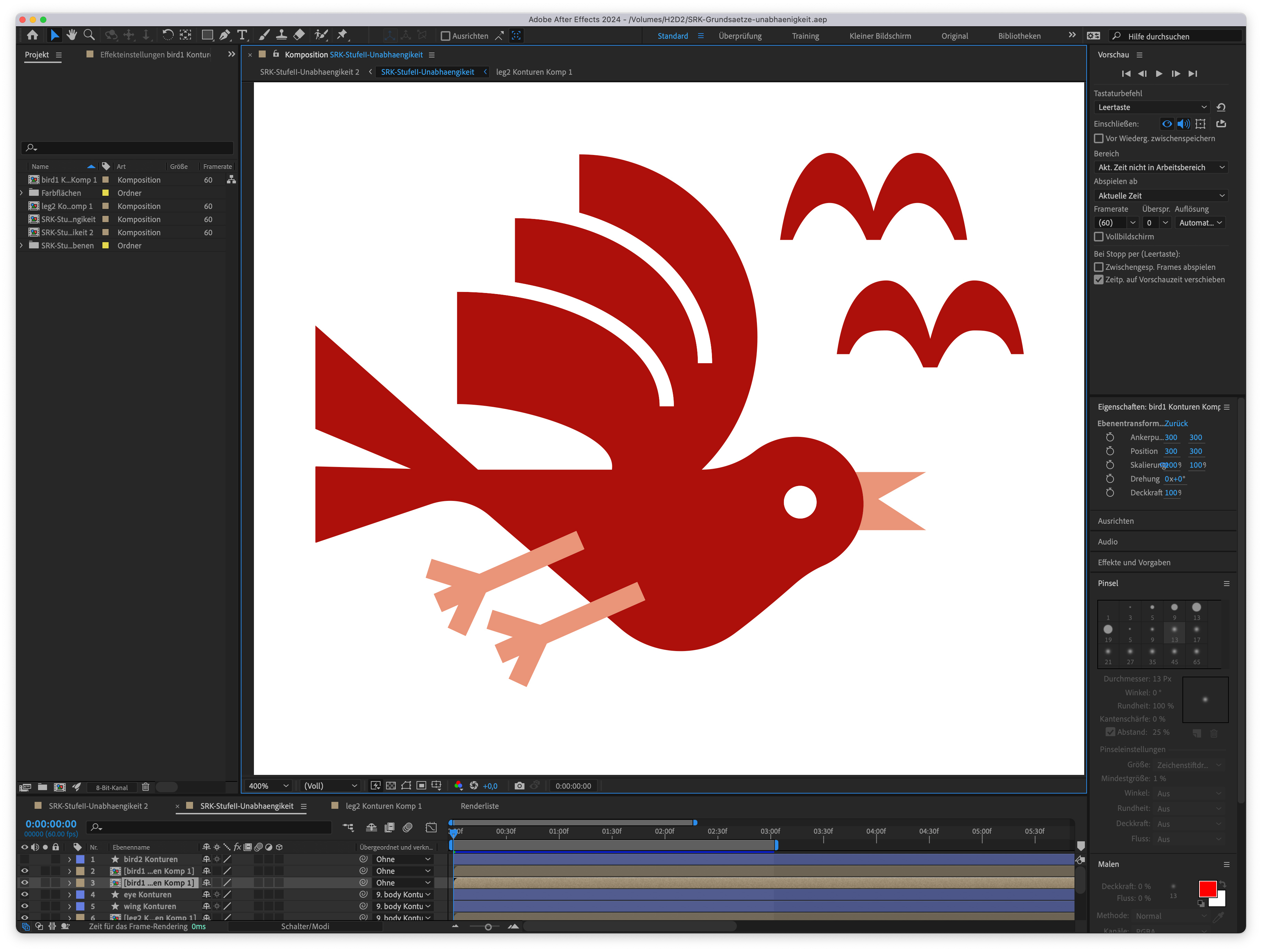Reset the Tastaturbefehl shortcut icon
Image resolution: width=1262 pixels, height=952 pixels.
tap(1221, 107)
